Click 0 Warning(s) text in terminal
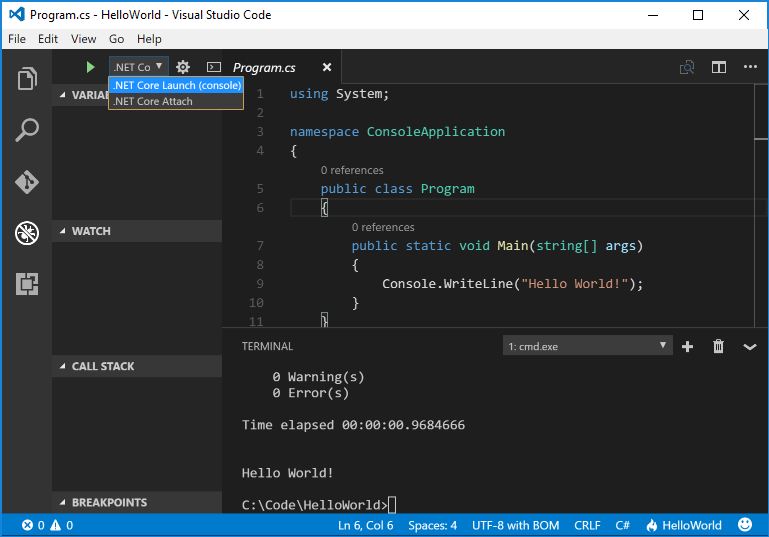 (x=318, y=377)
